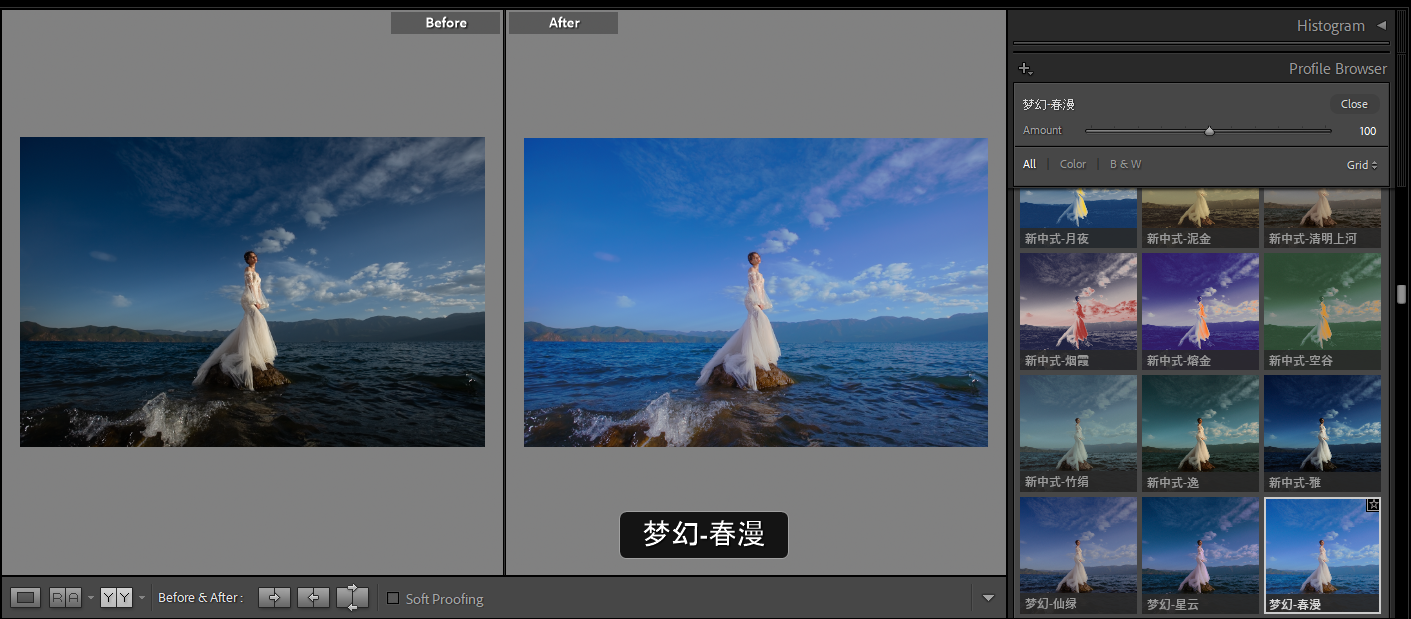Image resolution: width=1411 pixels, height=619 pixels.
Task: Filter profiles by B & W tab
Action: [1125, 164]
